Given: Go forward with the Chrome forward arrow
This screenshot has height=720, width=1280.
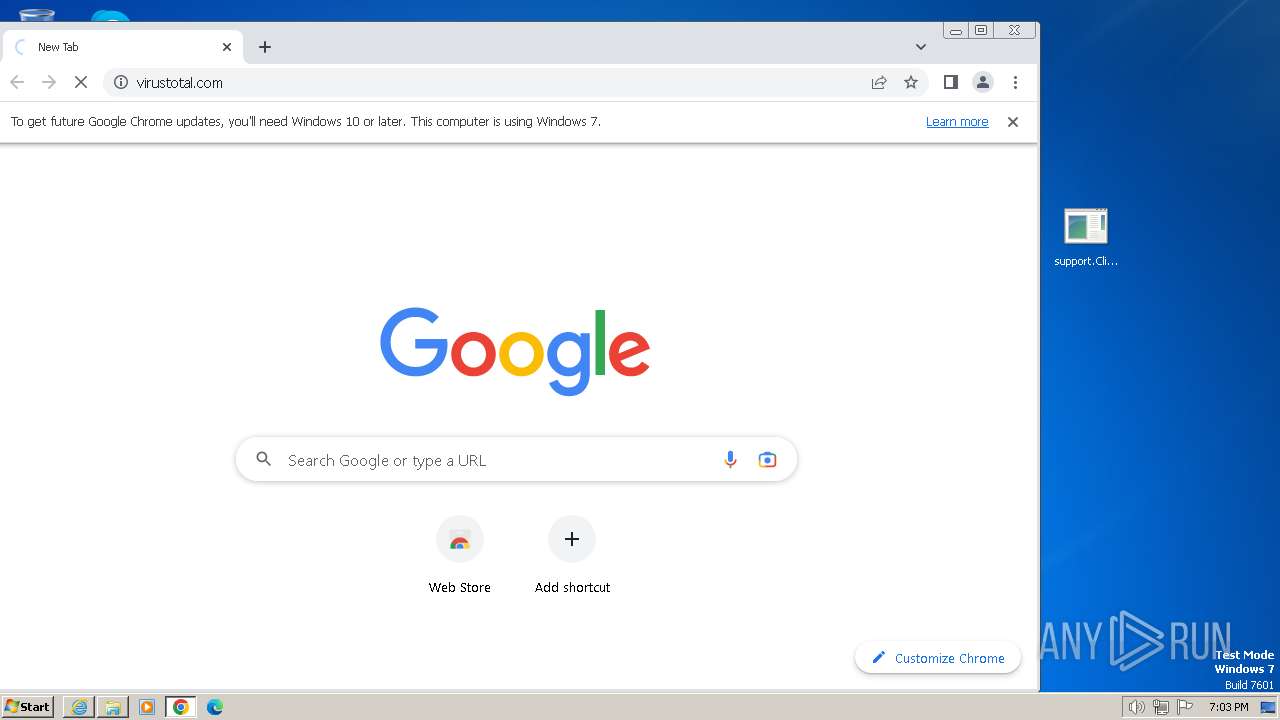Looking at the screenshot, I should point(49,83).
